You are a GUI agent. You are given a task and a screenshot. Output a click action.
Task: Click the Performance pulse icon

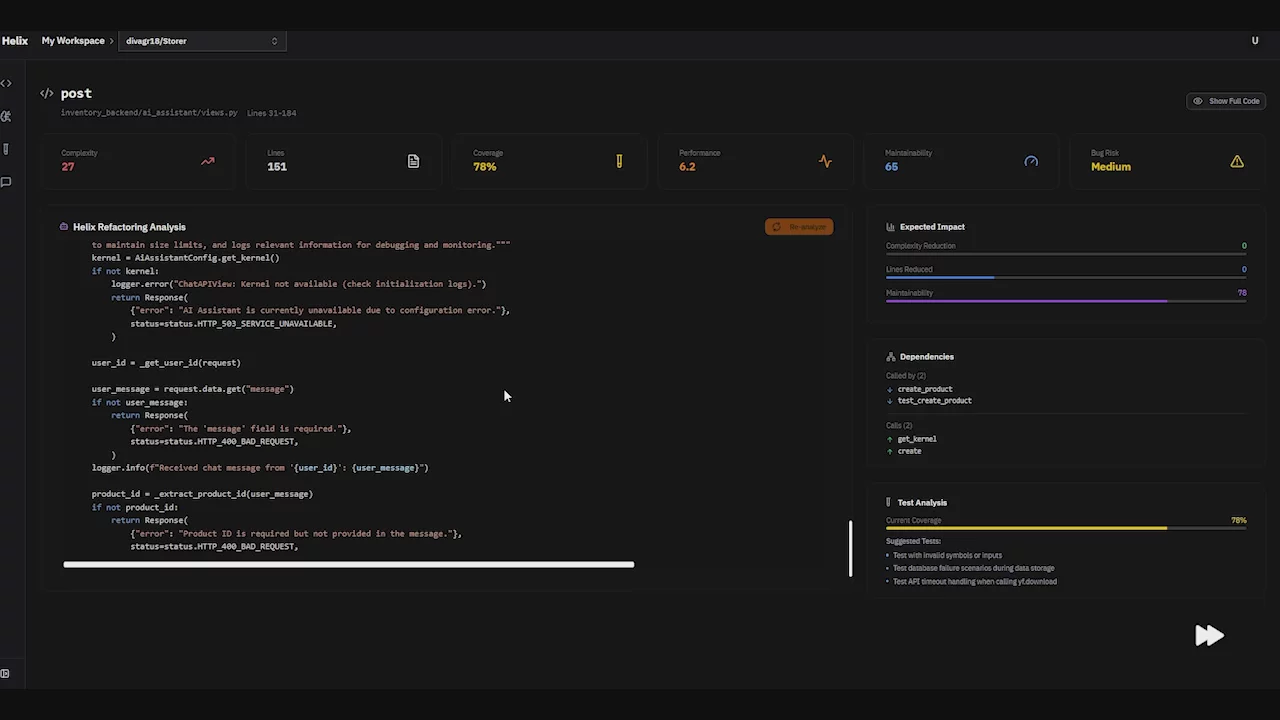click(x=825, y=161)
